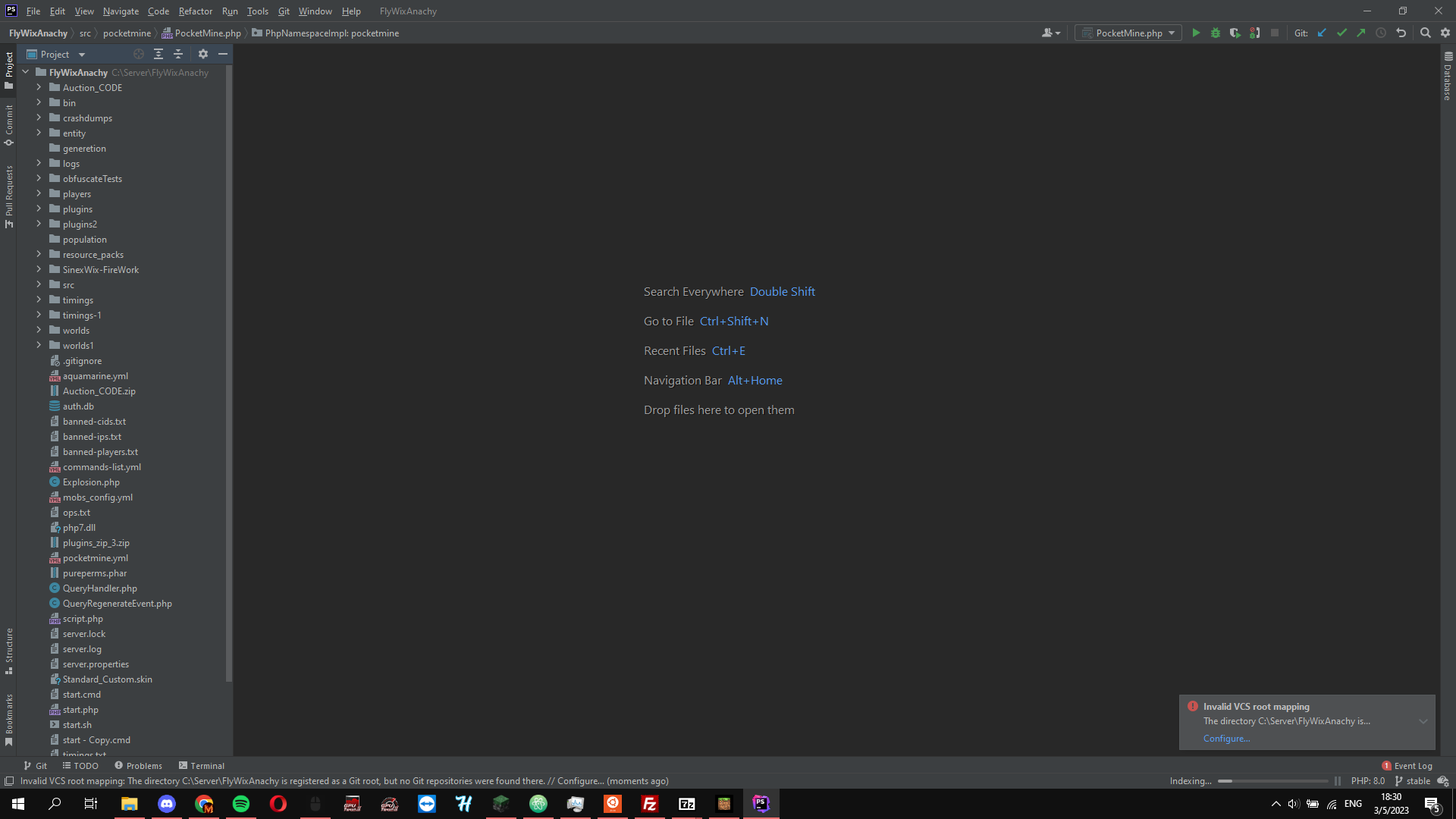1456x819 pixels.
Task: Click the indexing progress bar
Action: click(1272, 781)
